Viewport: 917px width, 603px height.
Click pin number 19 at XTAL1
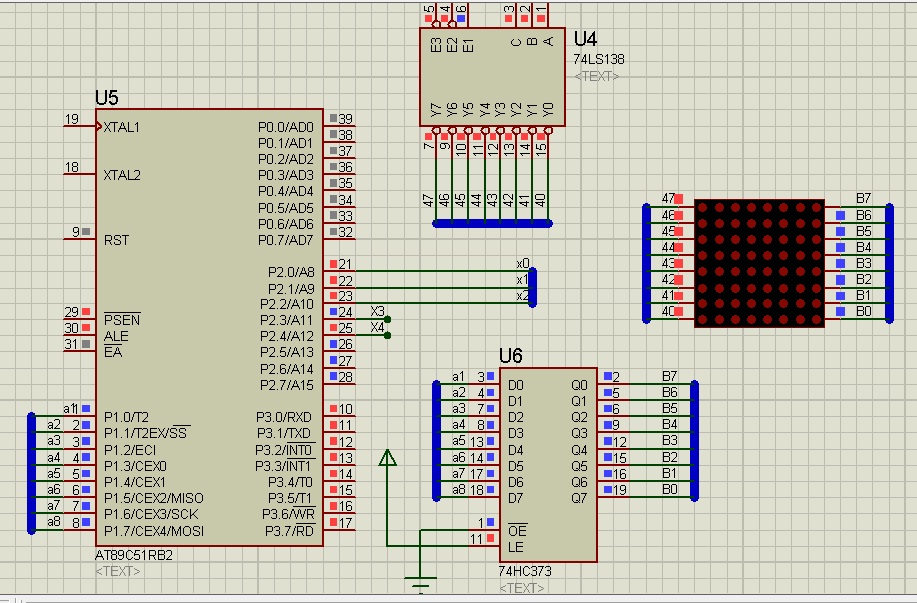tap(72, 119)
